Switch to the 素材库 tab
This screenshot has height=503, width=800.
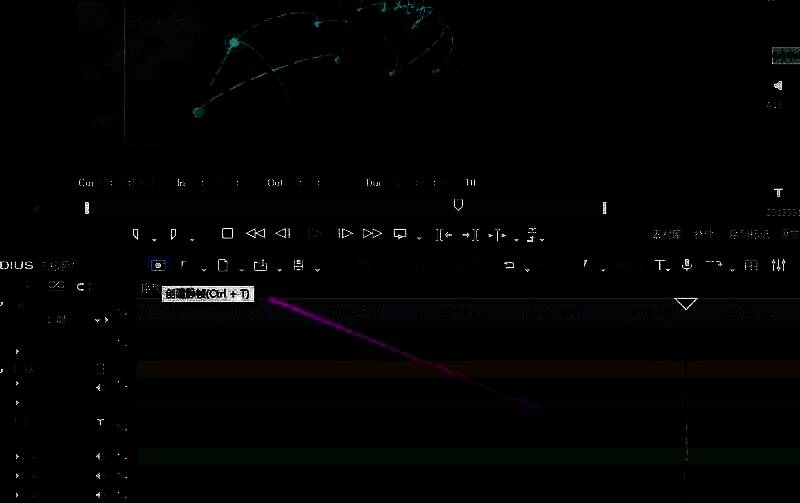(x=665, y=234)
